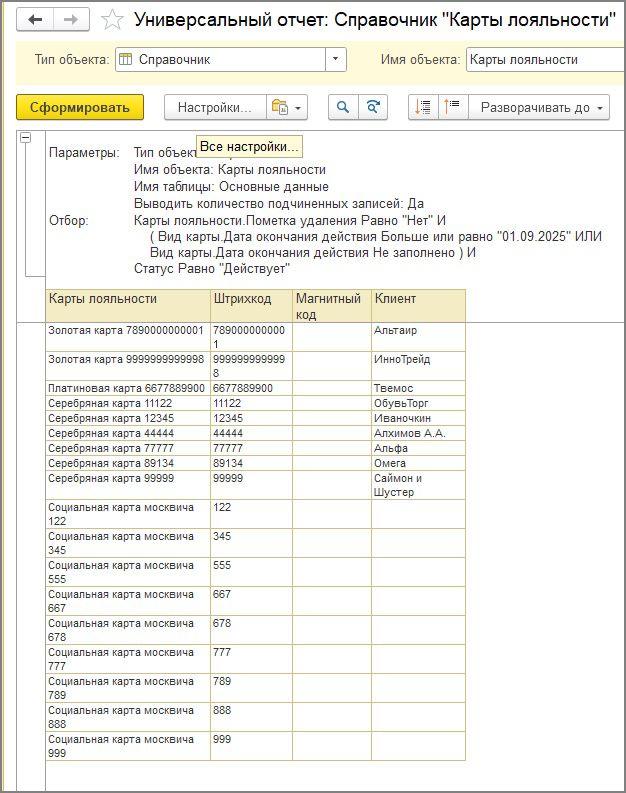
Task: Click the Статус Равно "Действует" filter line
Action: 211,269
